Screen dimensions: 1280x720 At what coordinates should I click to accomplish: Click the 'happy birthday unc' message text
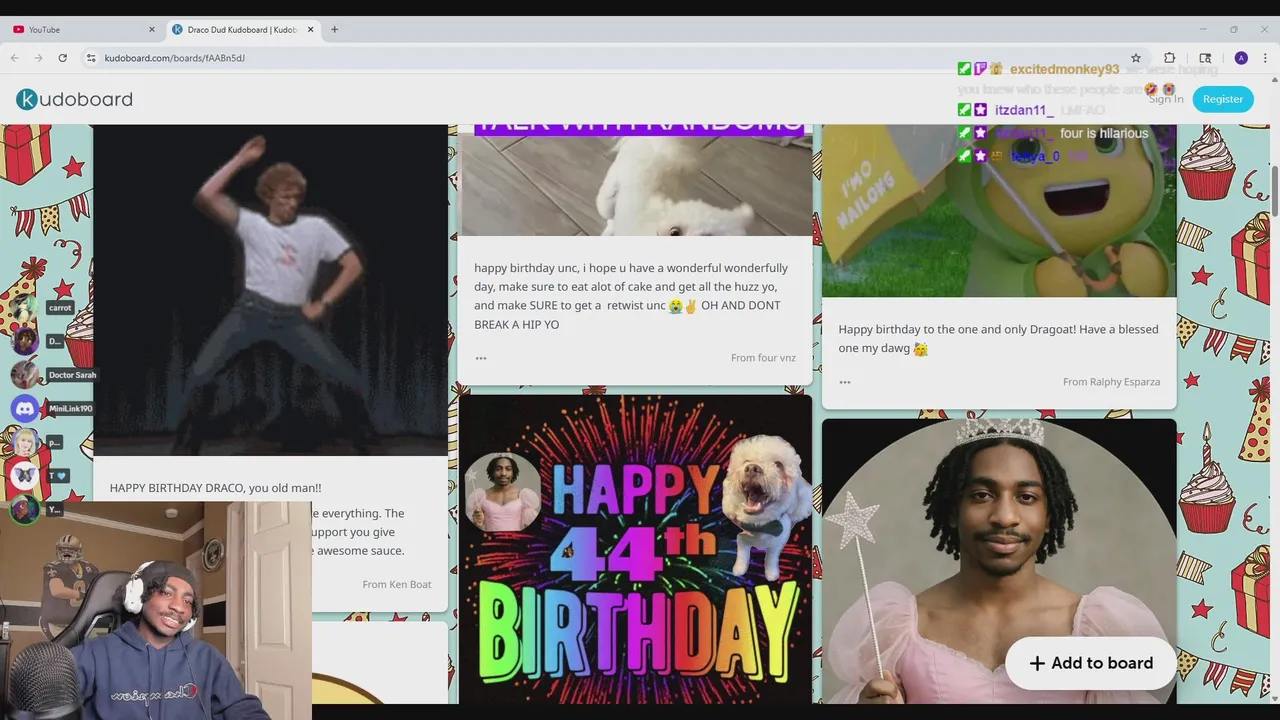point(631,296)
